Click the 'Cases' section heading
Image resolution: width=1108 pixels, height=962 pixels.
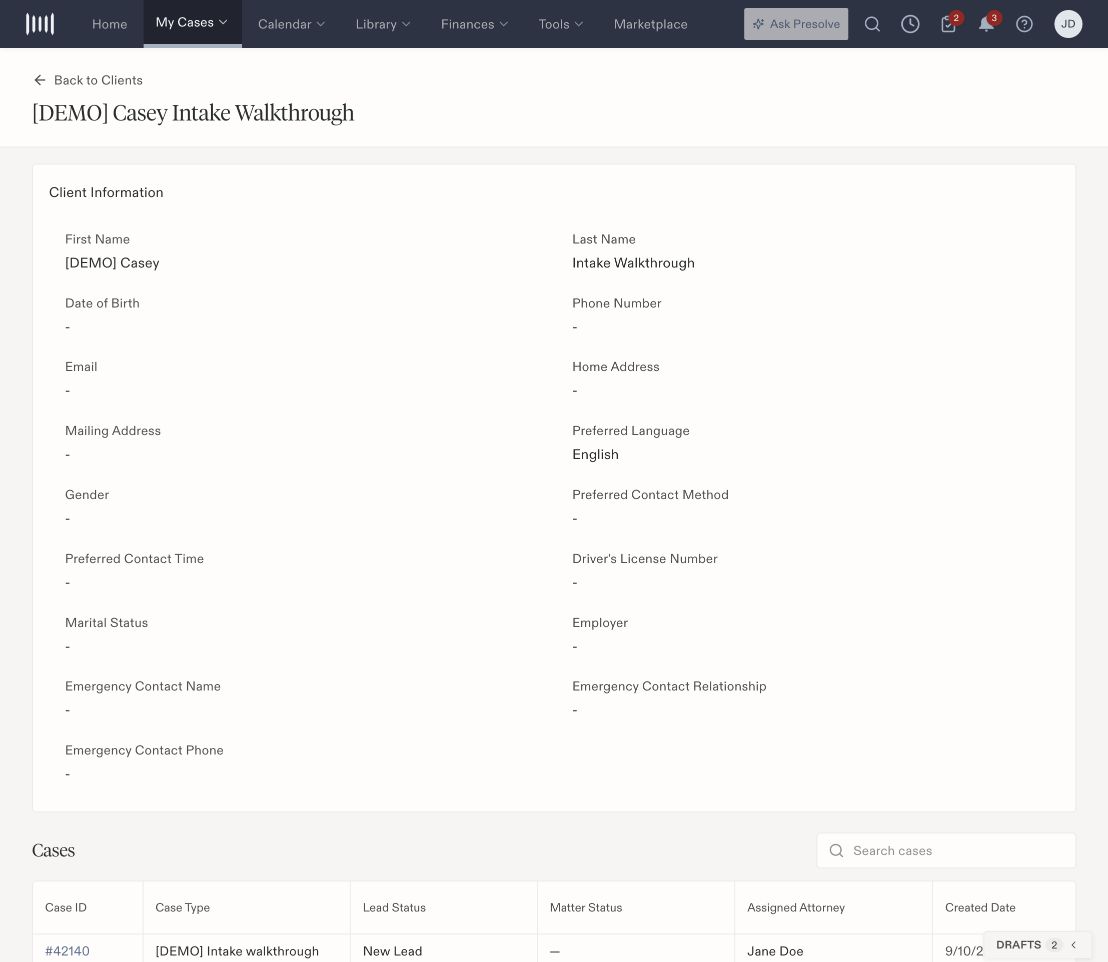(54, 850)
